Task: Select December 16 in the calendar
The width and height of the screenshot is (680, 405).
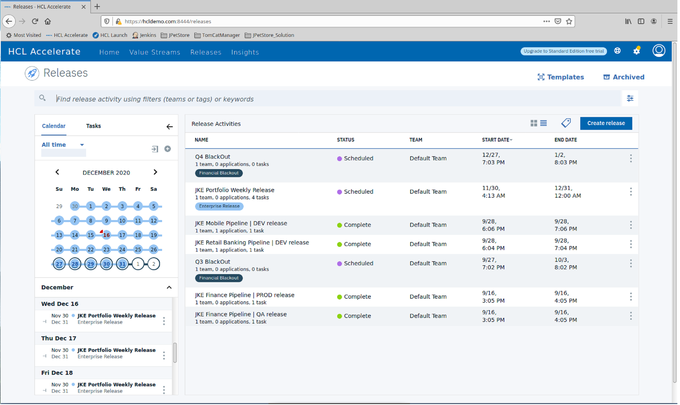Action: tap(106, 235)
